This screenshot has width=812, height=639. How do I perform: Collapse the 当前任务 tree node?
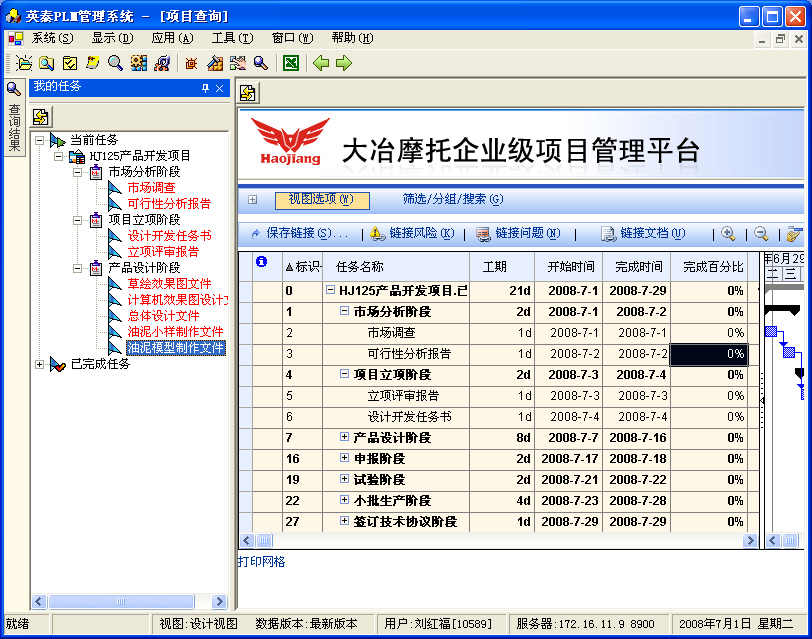(x=39, y=140)
